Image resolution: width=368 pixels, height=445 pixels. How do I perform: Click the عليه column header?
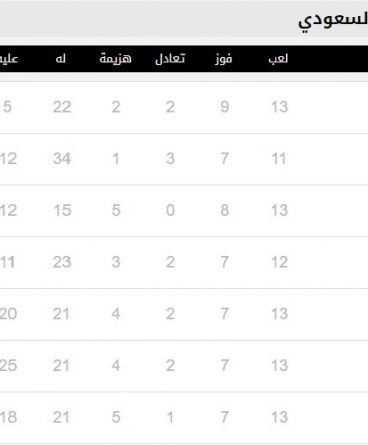9,59
